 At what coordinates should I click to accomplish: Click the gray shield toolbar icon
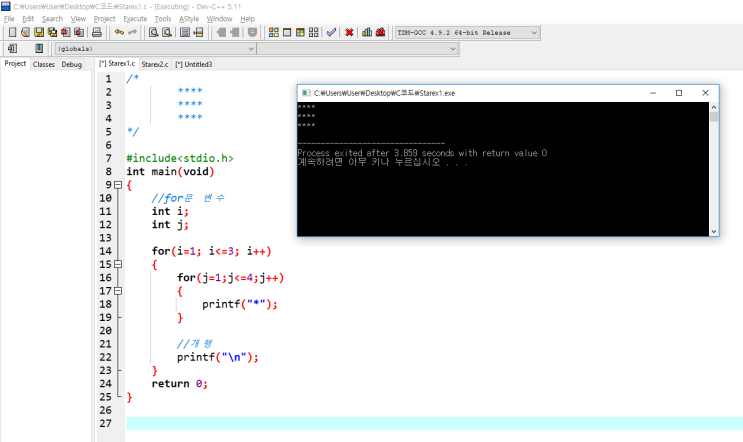(253, 32)
